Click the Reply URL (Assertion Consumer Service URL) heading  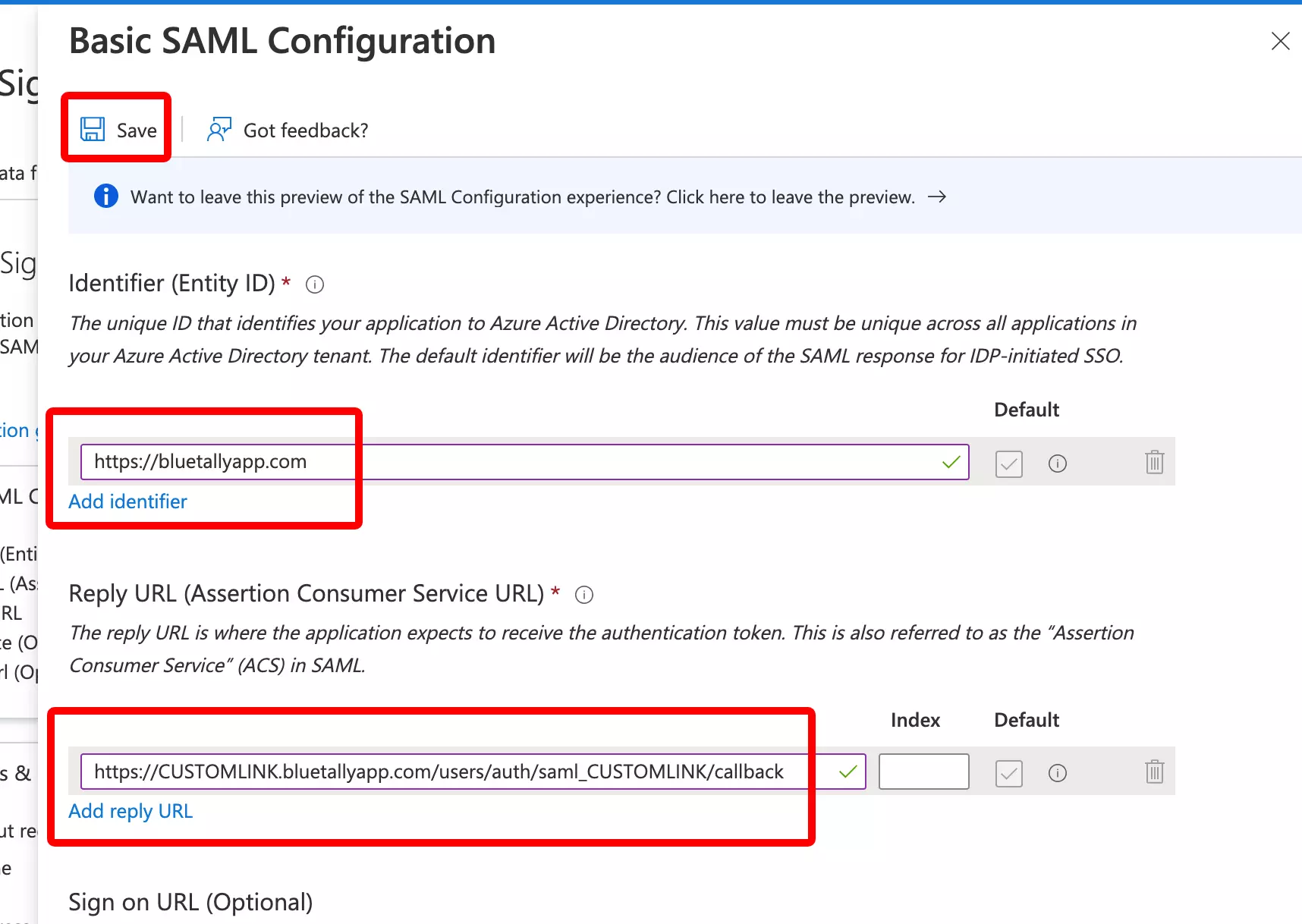pyautogui.click(x=307, y=593)
